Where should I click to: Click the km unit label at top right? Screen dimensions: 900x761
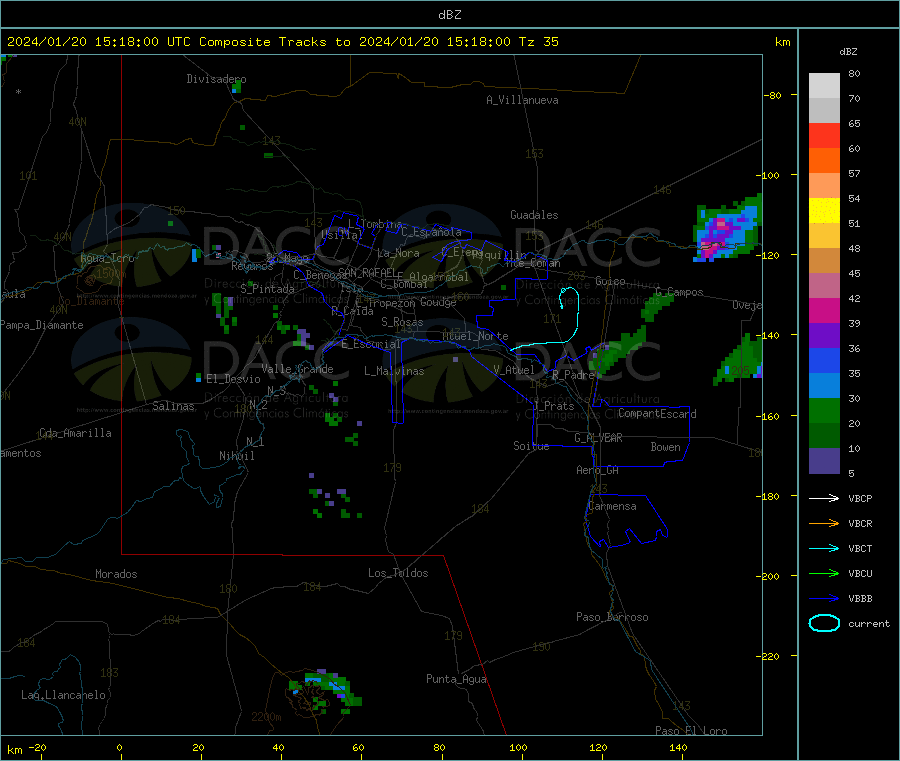782,42
